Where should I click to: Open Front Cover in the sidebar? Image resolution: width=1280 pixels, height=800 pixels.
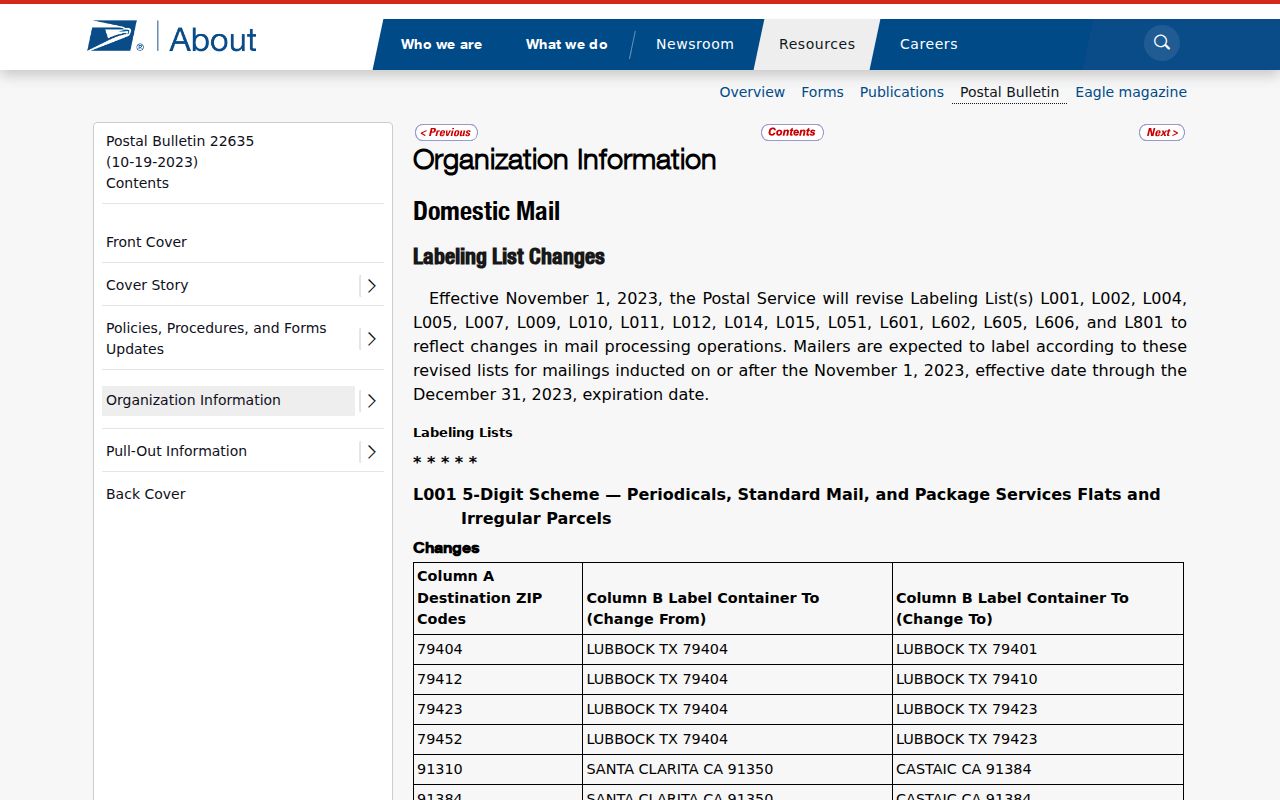pos(146,242)
